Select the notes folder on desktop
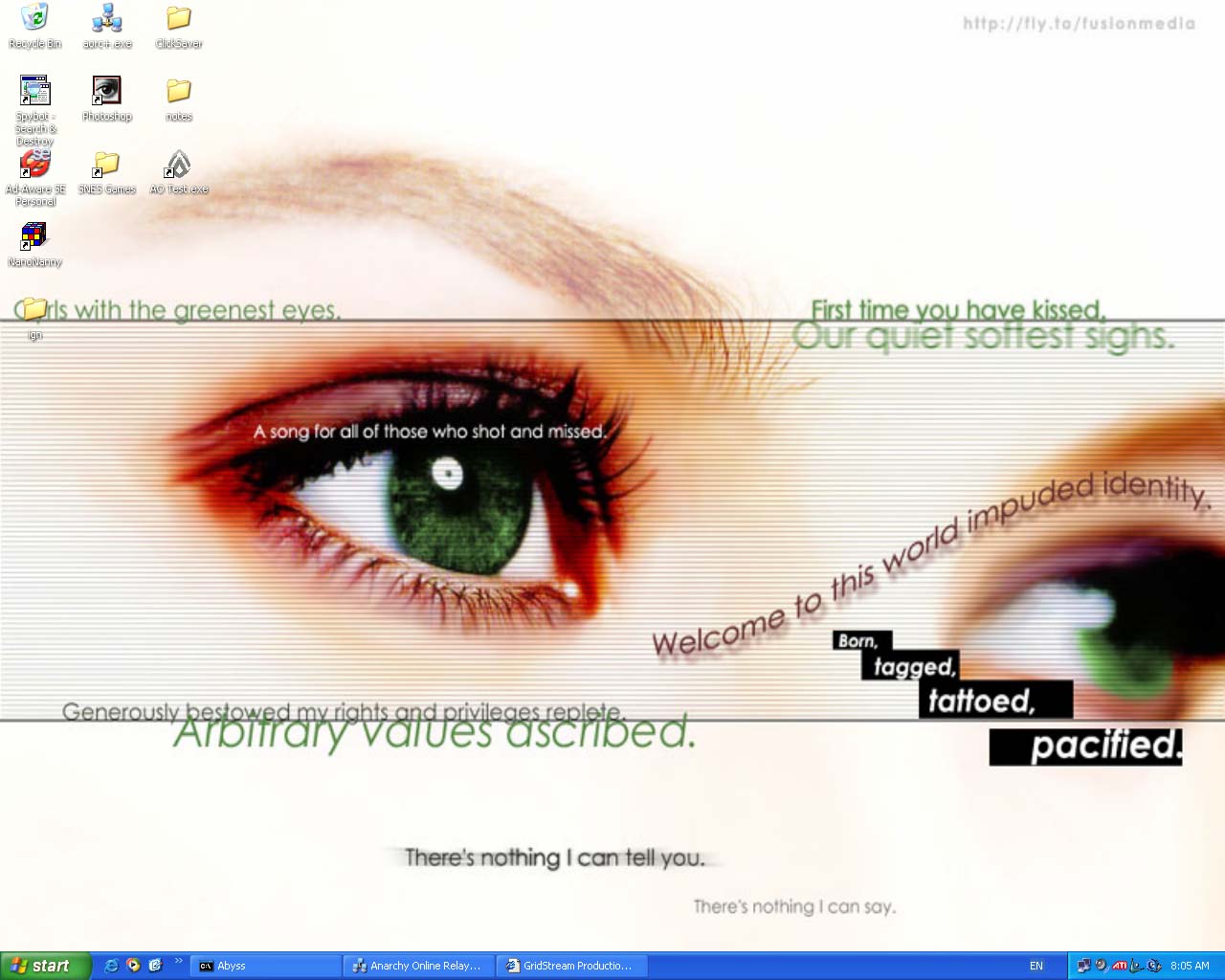This screenshot has width=1225, height=980. click(x=178, y=91)
